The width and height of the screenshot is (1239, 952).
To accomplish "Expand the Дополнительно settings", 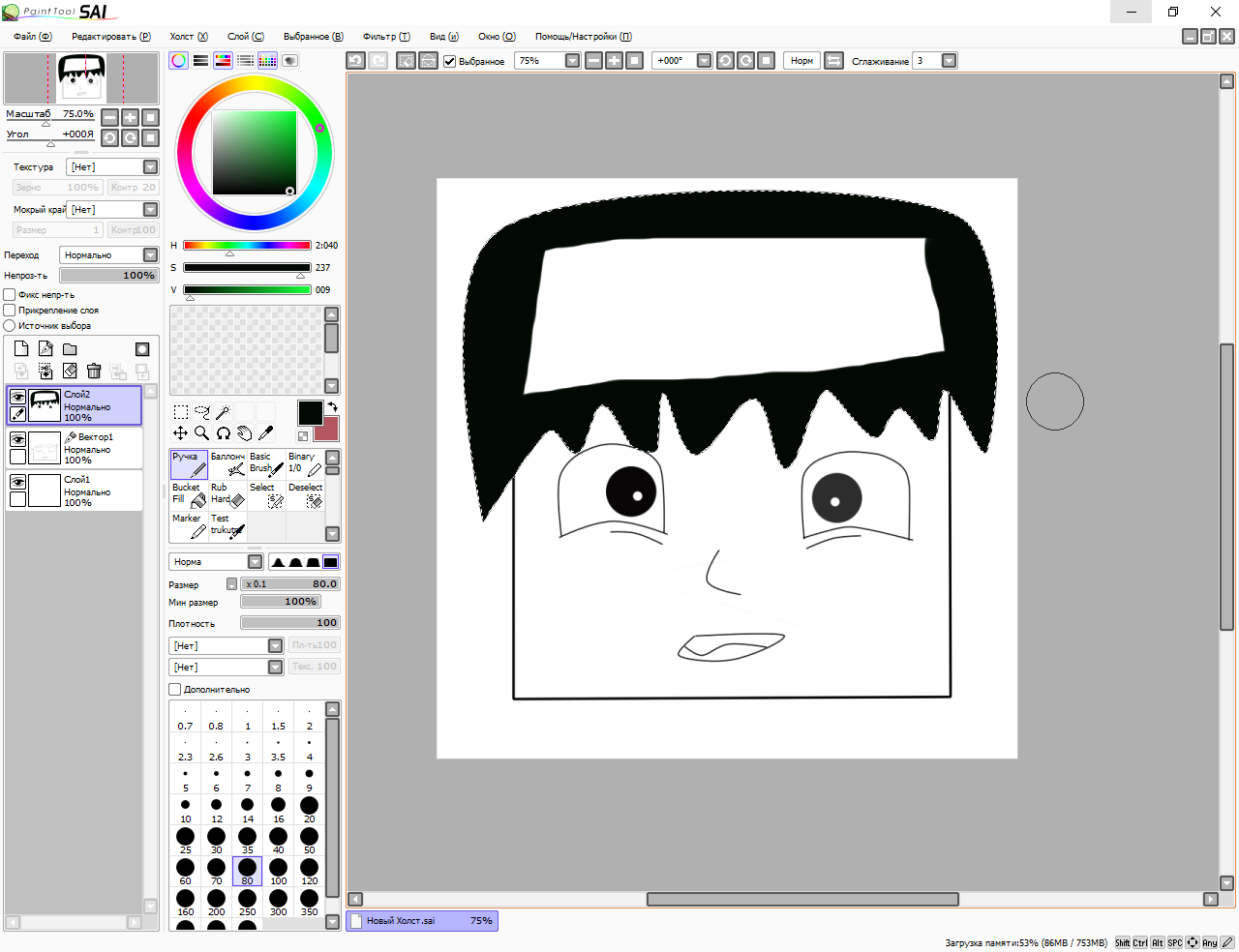I will point(175,690).
